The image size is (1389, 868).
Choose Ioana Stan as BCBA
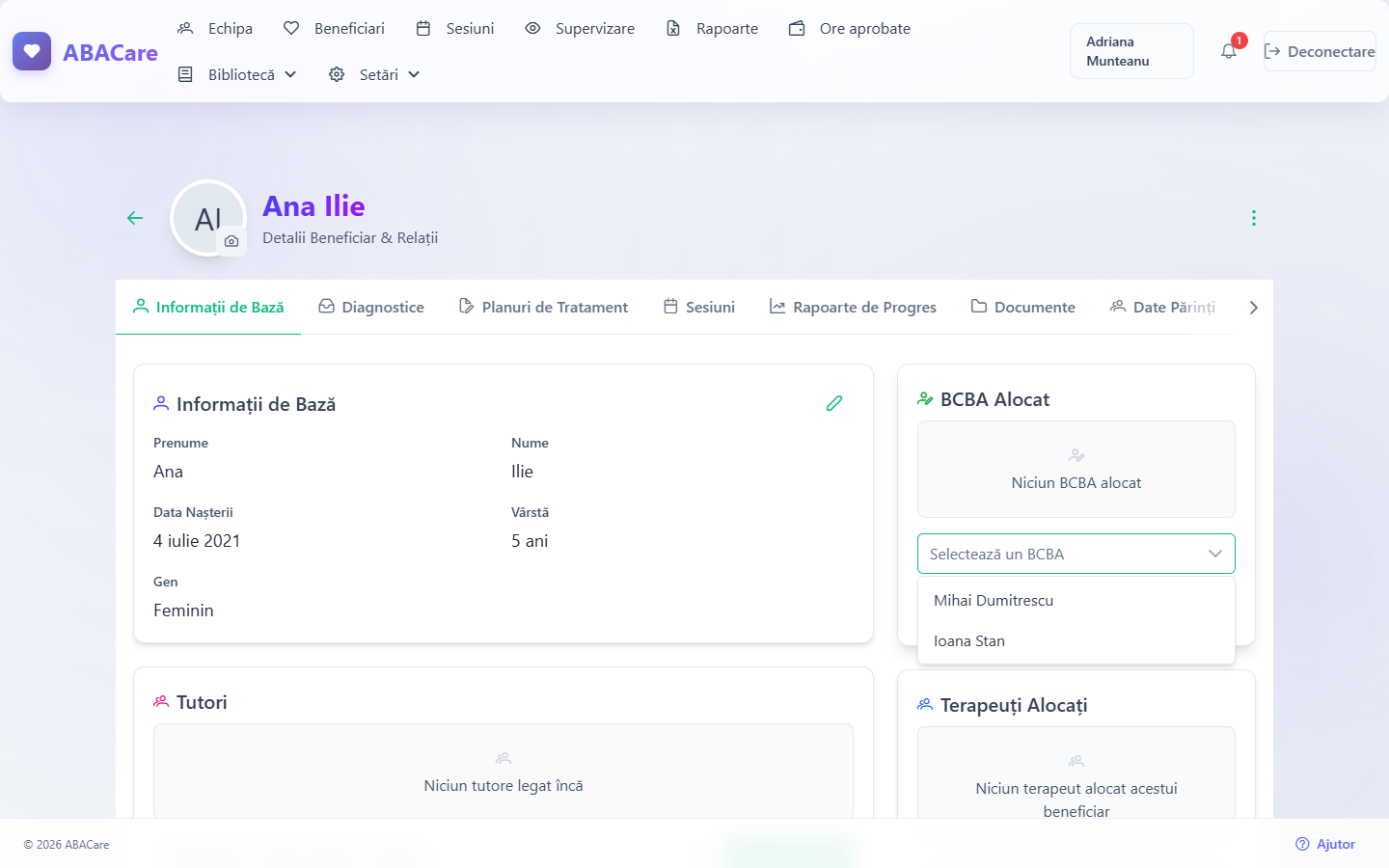click(1076, 640)
